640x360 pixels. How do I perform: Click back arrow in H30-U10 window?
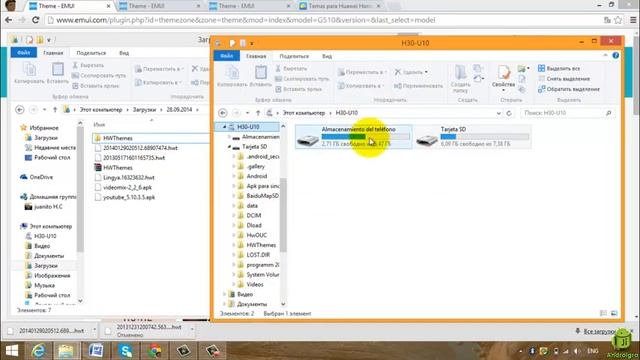tap(223, 113)
